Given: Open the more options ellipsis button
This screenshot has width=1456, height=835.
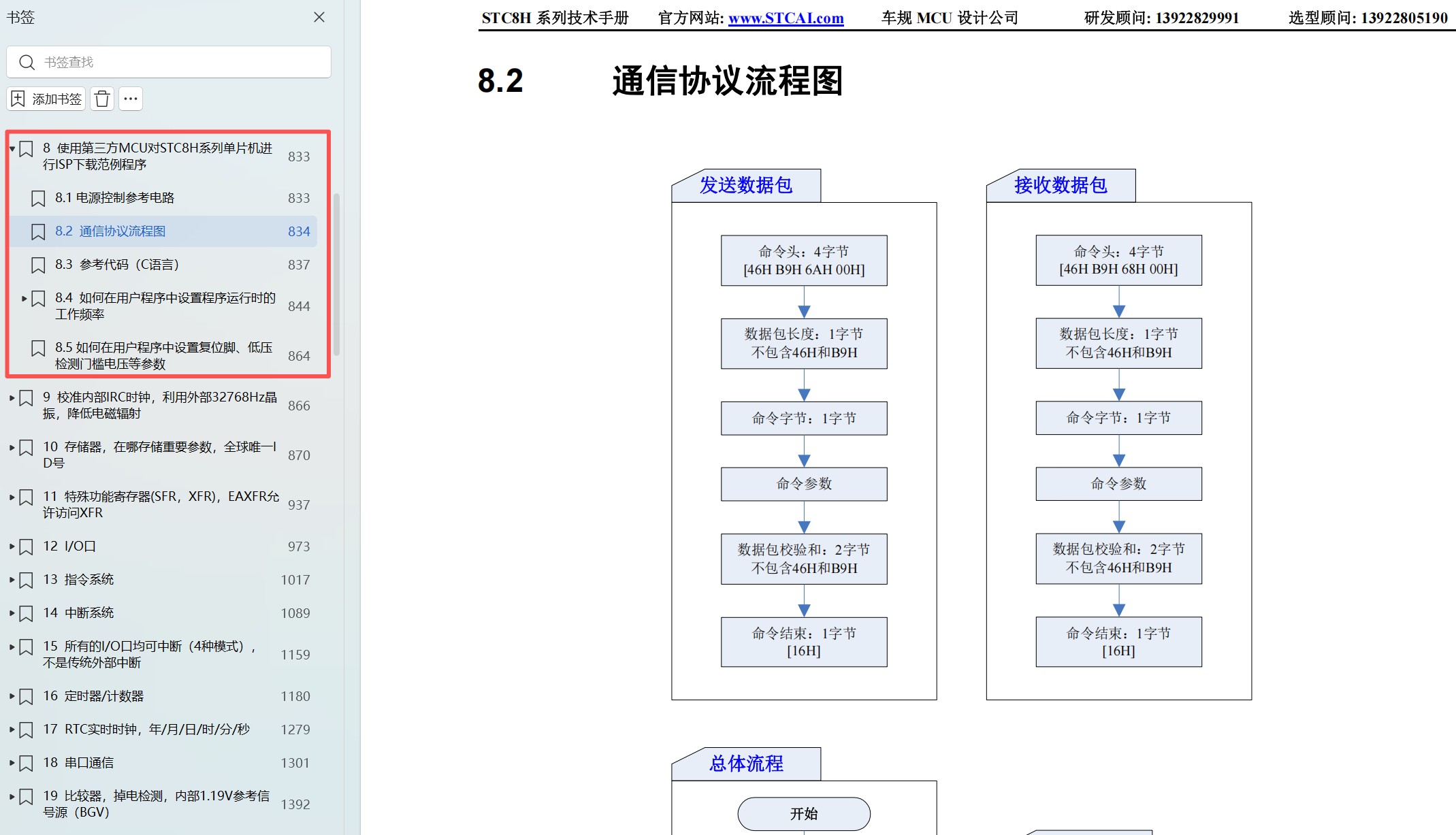Looking at the screenshot, I should (x=131, y=99).
